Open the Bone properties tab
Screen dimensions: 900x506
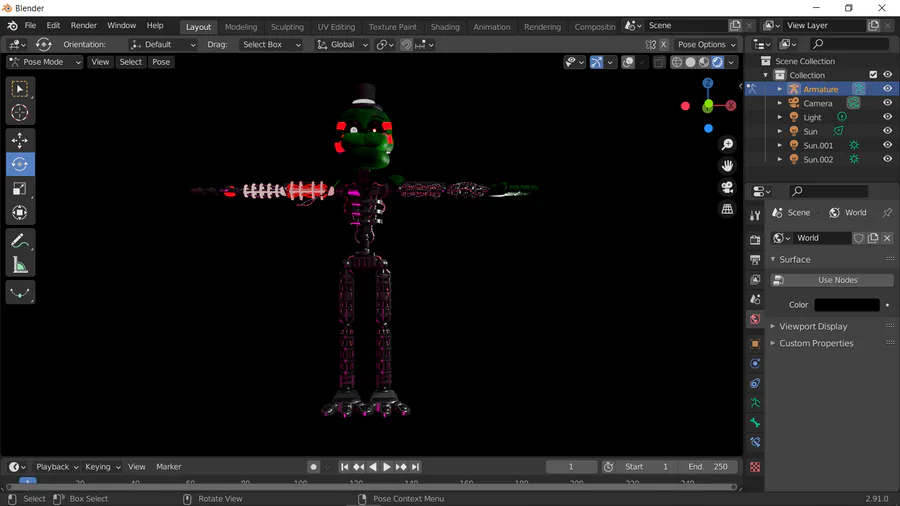[755, 423]
